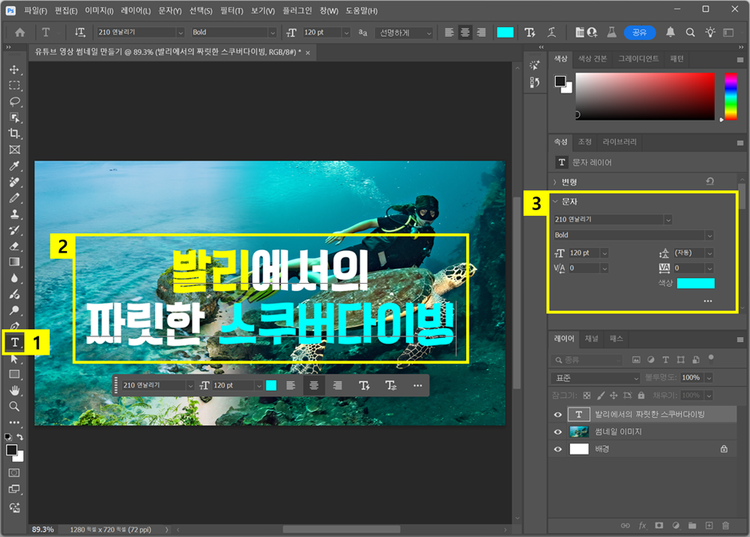Select the Crop tool
Image resolution: width=750 pixels, height=537 pixels.
coord(14,133)
